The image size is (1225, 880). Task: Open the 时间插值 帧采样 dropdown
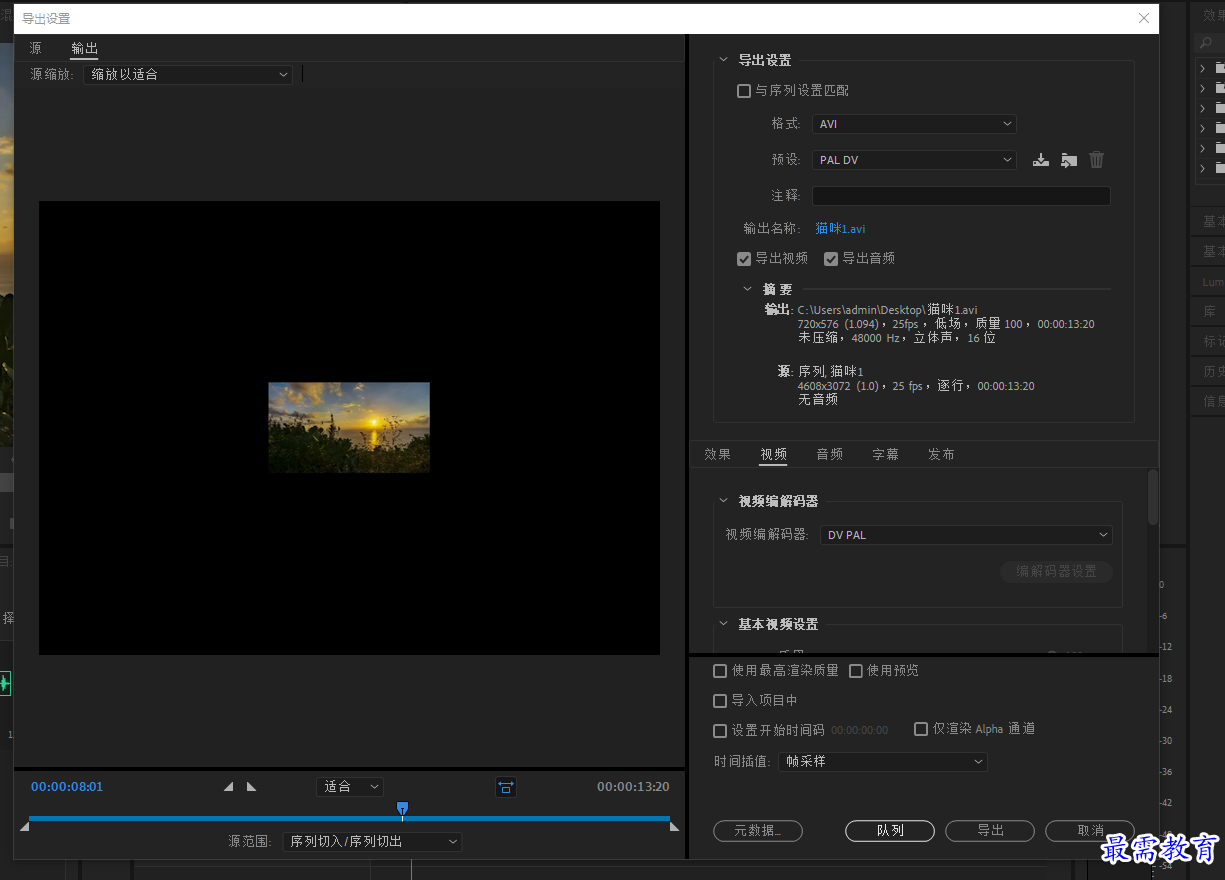click(882, 762)
